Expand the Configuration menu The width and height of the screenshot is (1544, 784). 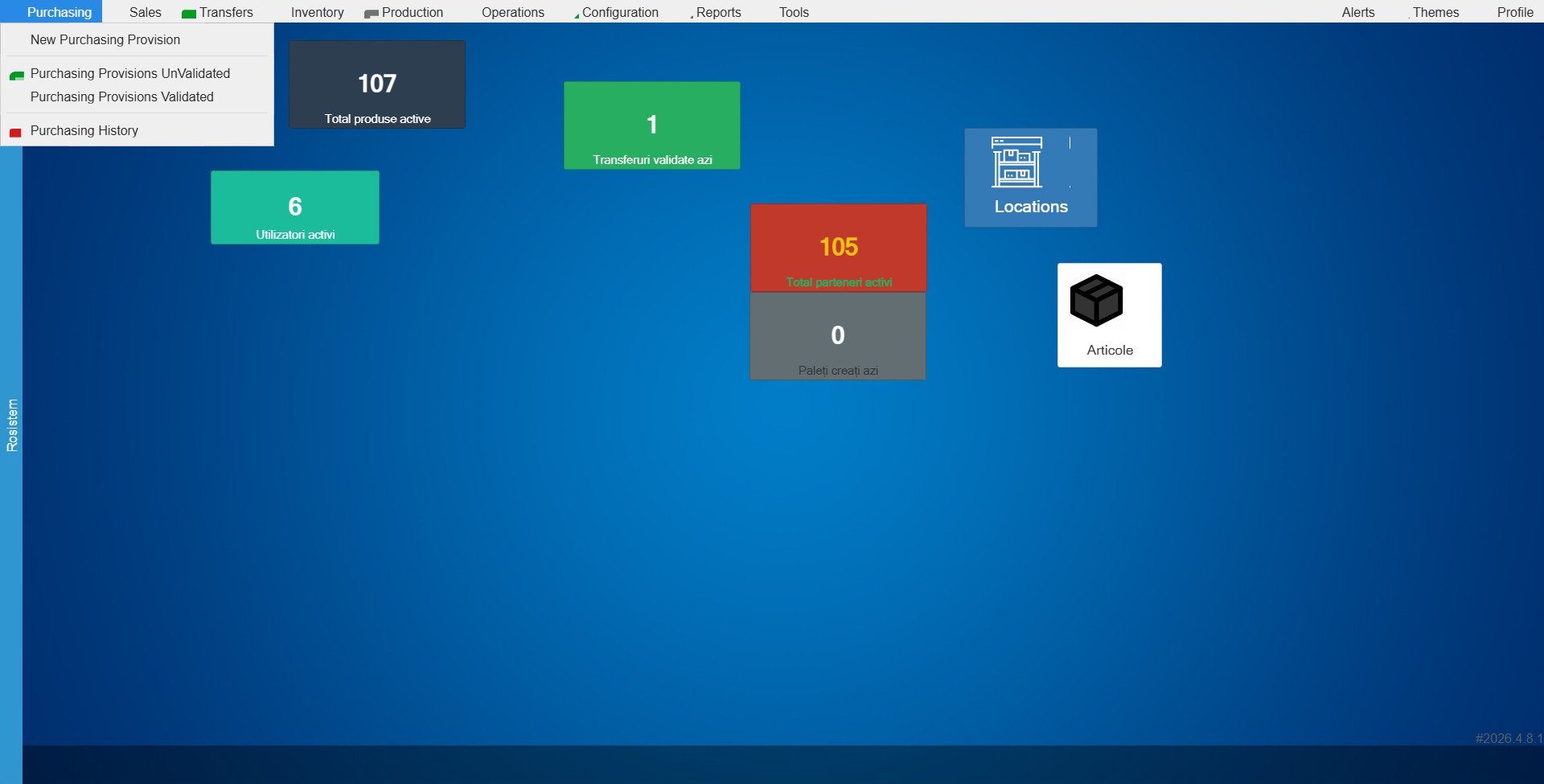[619, 12]
